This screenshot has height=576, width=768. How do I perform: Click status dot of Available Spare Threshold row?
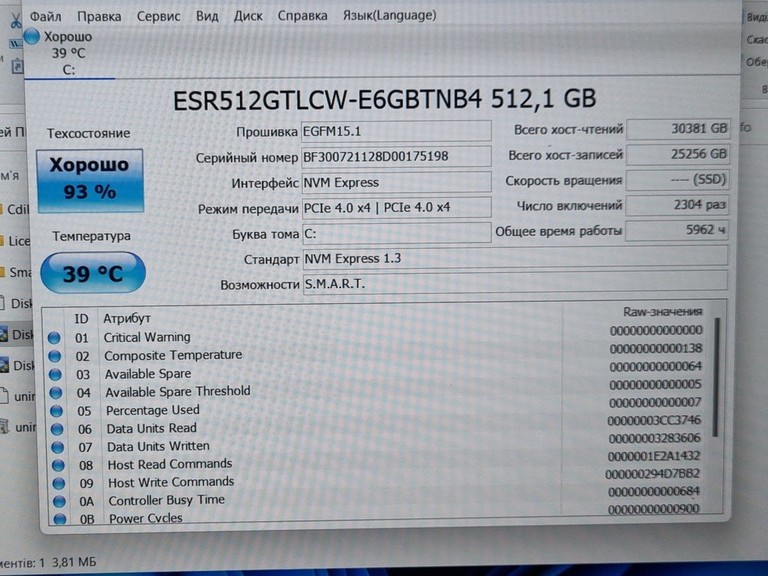coord(56,393)
